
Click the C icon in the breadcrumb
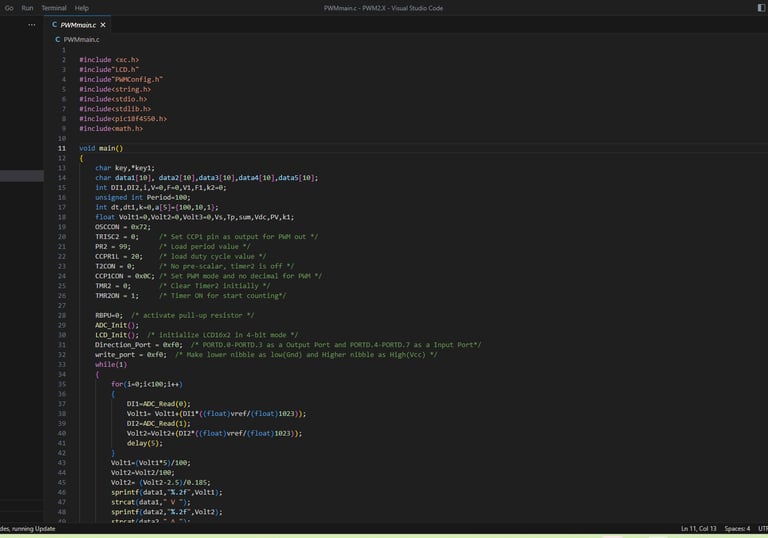pos(58,39)
